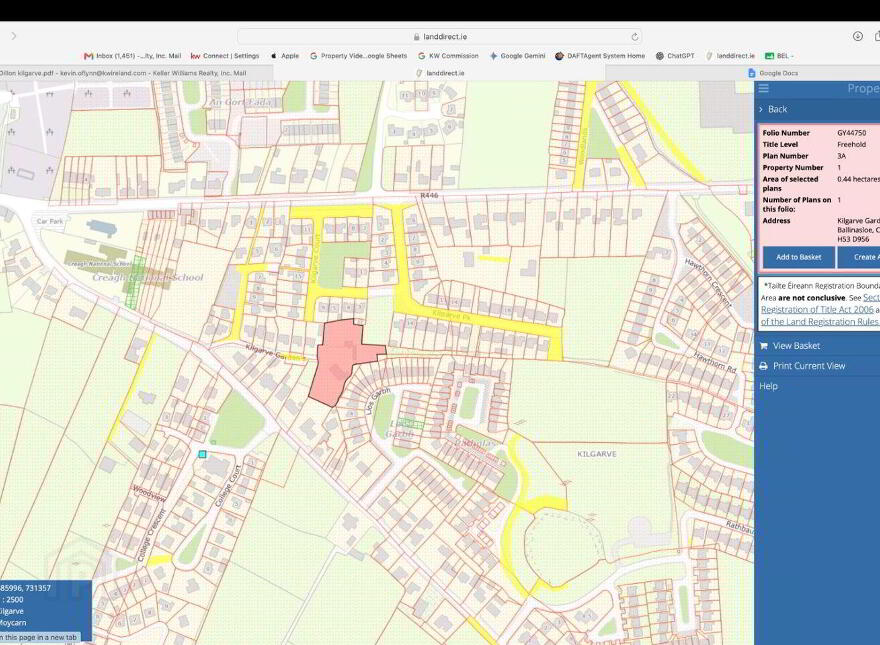
Task: Click the Add to Basket button
Action: (x=798, y=257)
